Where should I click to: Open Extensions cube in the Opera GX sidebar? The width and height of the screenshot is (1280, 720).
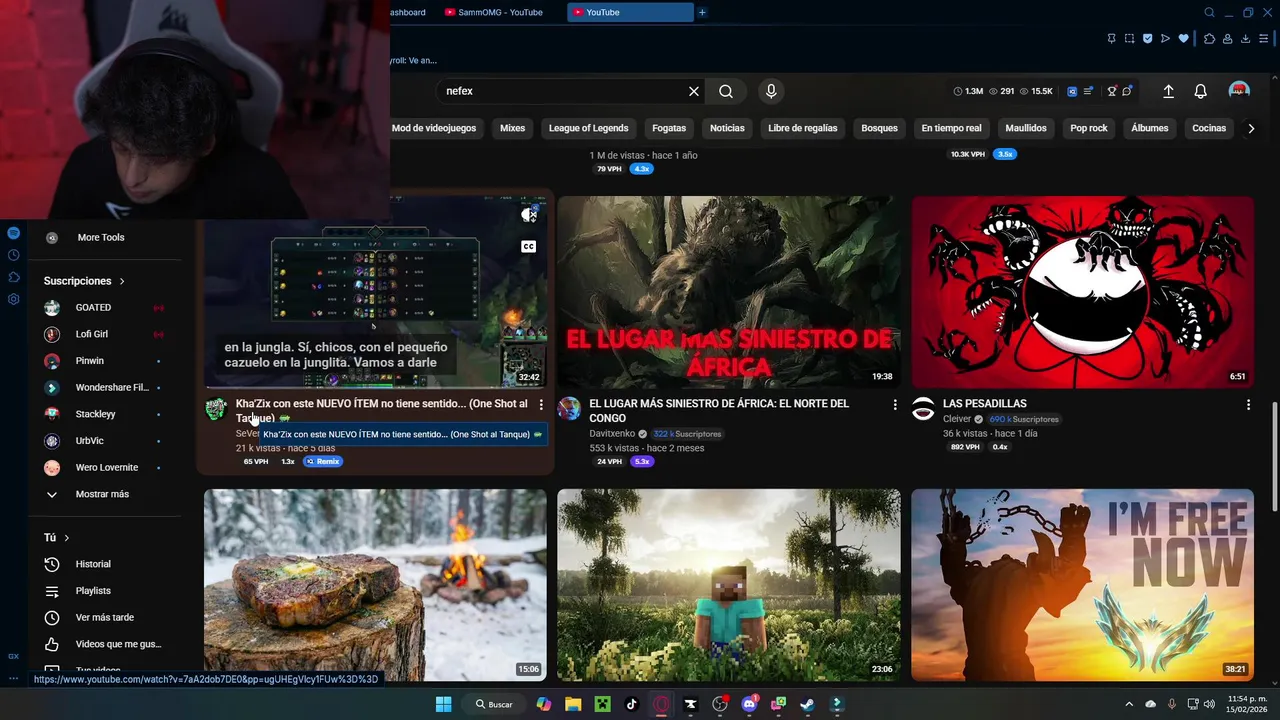(13, 277)
